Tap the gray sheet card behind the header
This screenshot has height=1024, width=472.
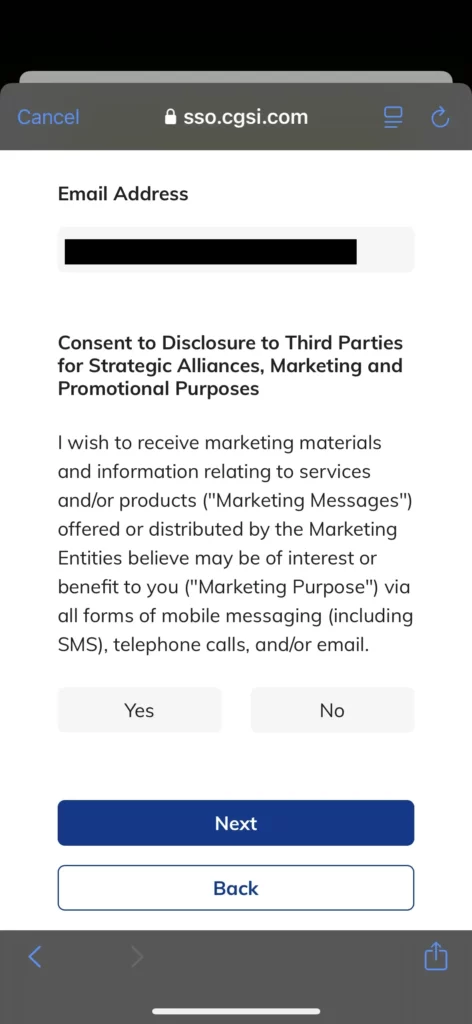pyautogui.click(x=236, y=77)
